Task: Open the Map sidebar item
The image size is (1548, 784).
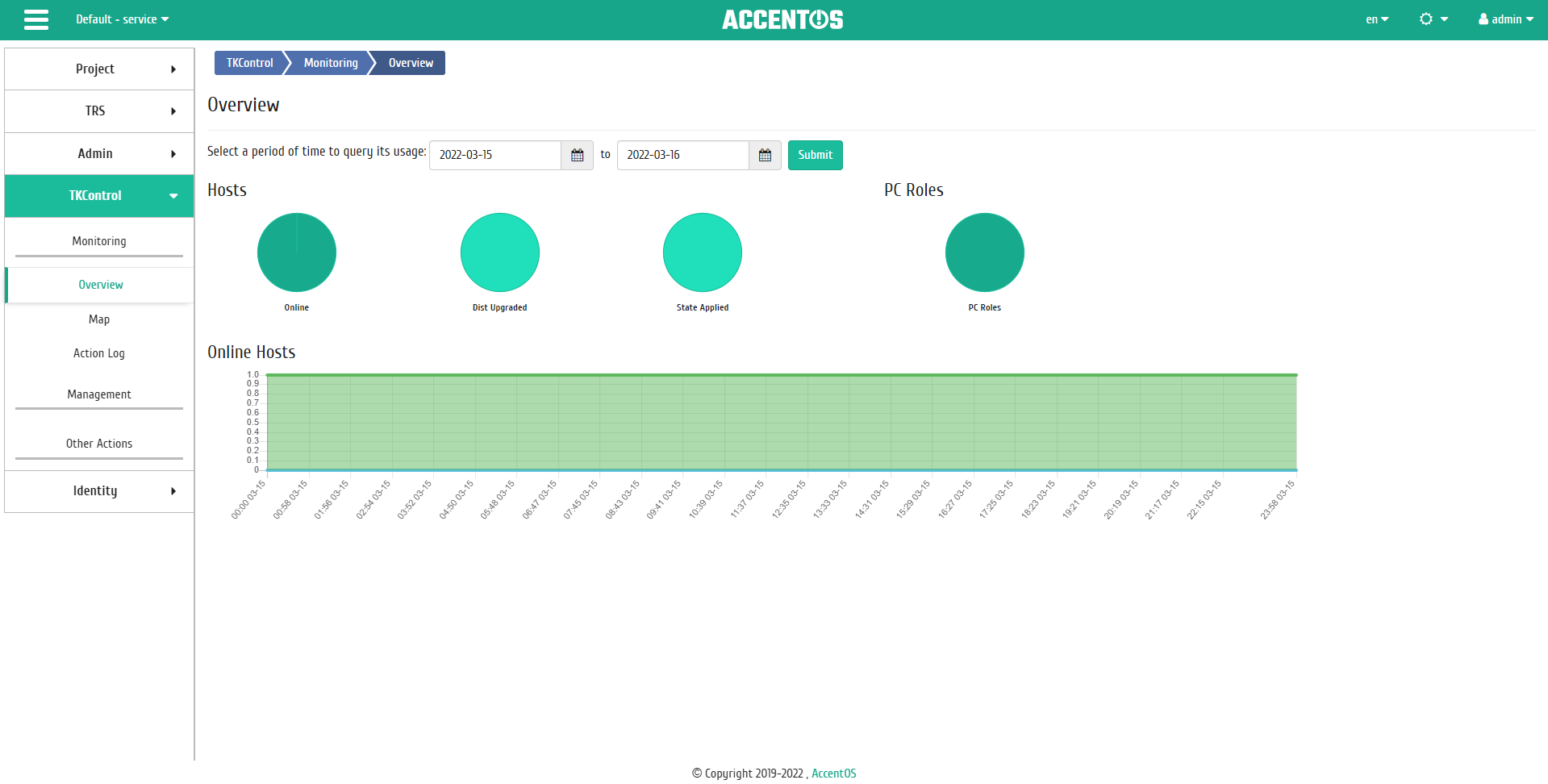Action: point(99,319)
